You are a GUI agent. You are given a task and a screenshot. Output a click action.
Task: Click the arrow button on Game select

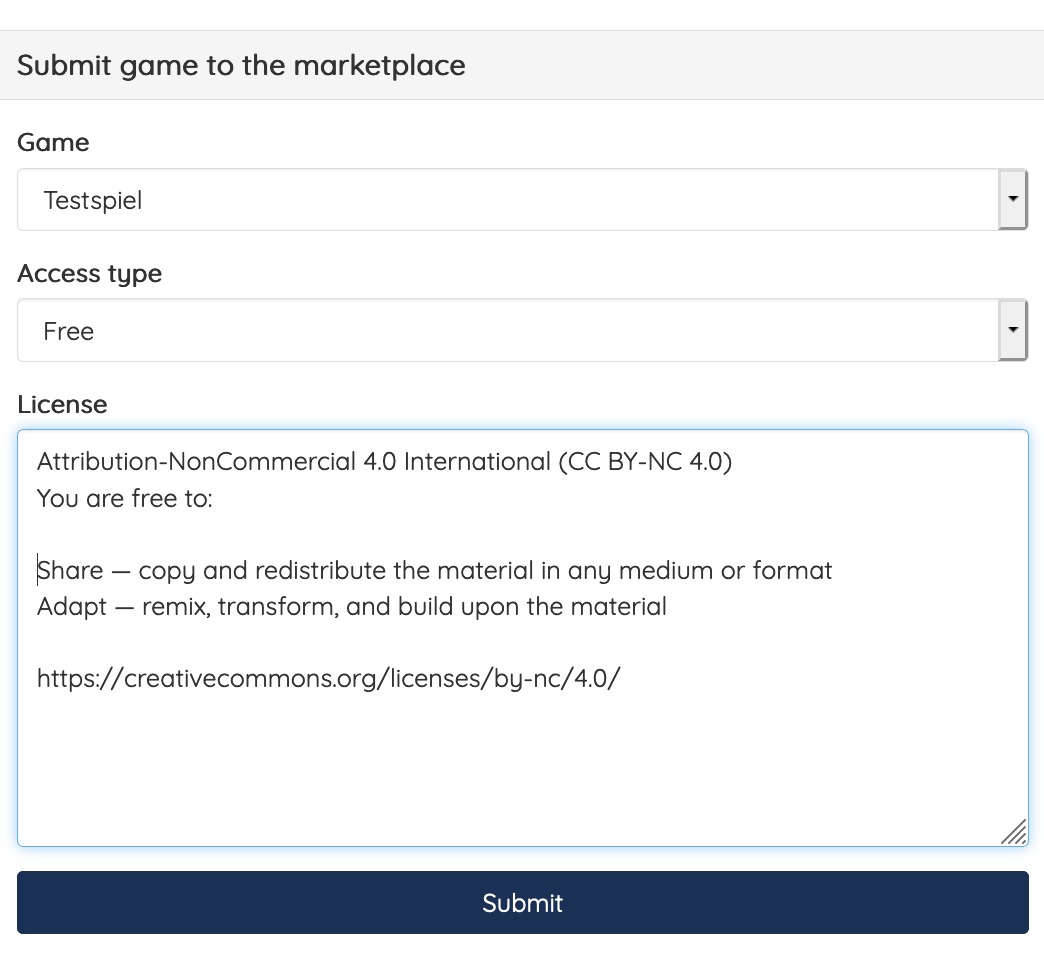[x=1013, y=200]
